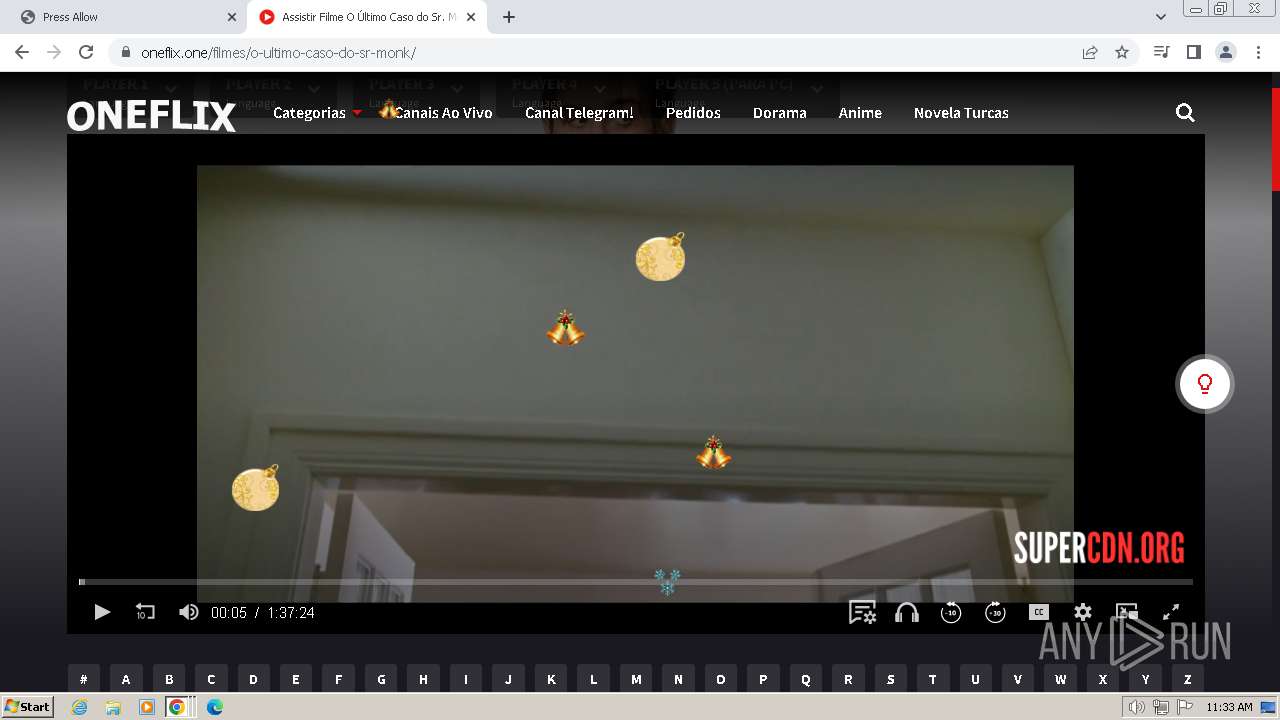Click the video progress bar
This screenshot has height=720, width=1280.
coord(636,582)
